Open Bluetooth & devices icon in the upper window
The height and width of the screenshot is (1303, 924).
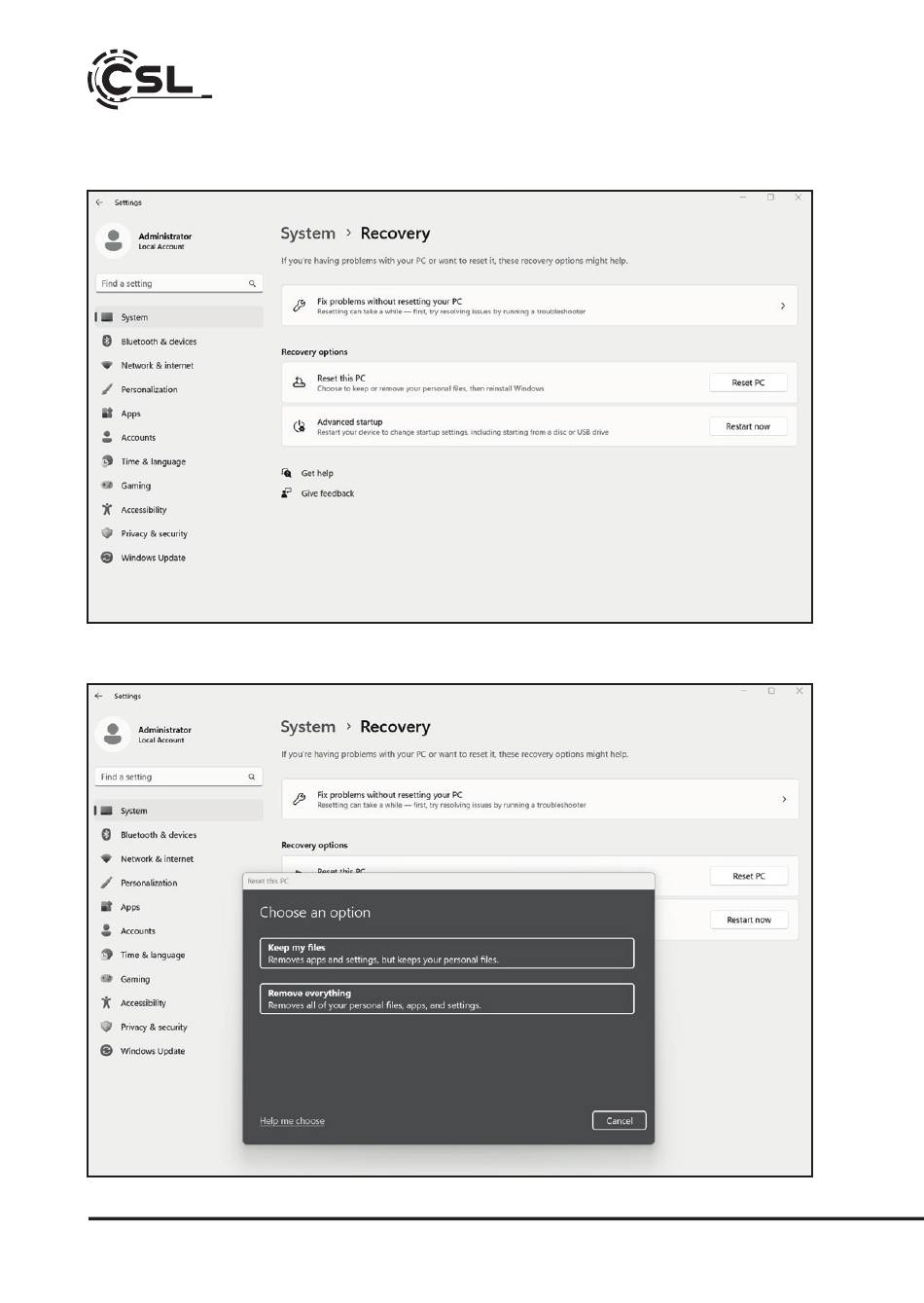pos(107,342)
